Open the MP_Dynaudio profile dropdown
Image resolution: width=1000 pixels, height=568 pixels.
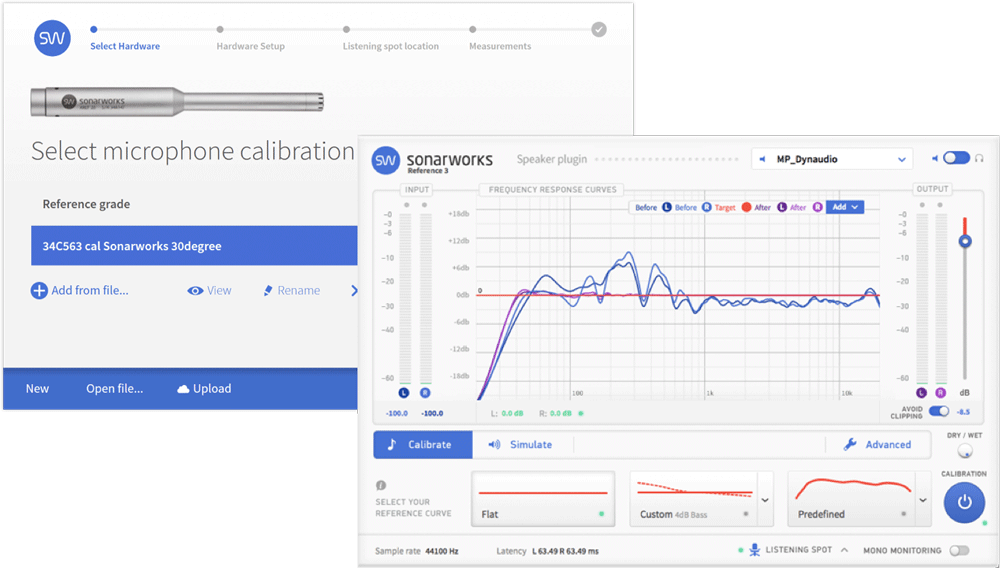pos(832,159)
